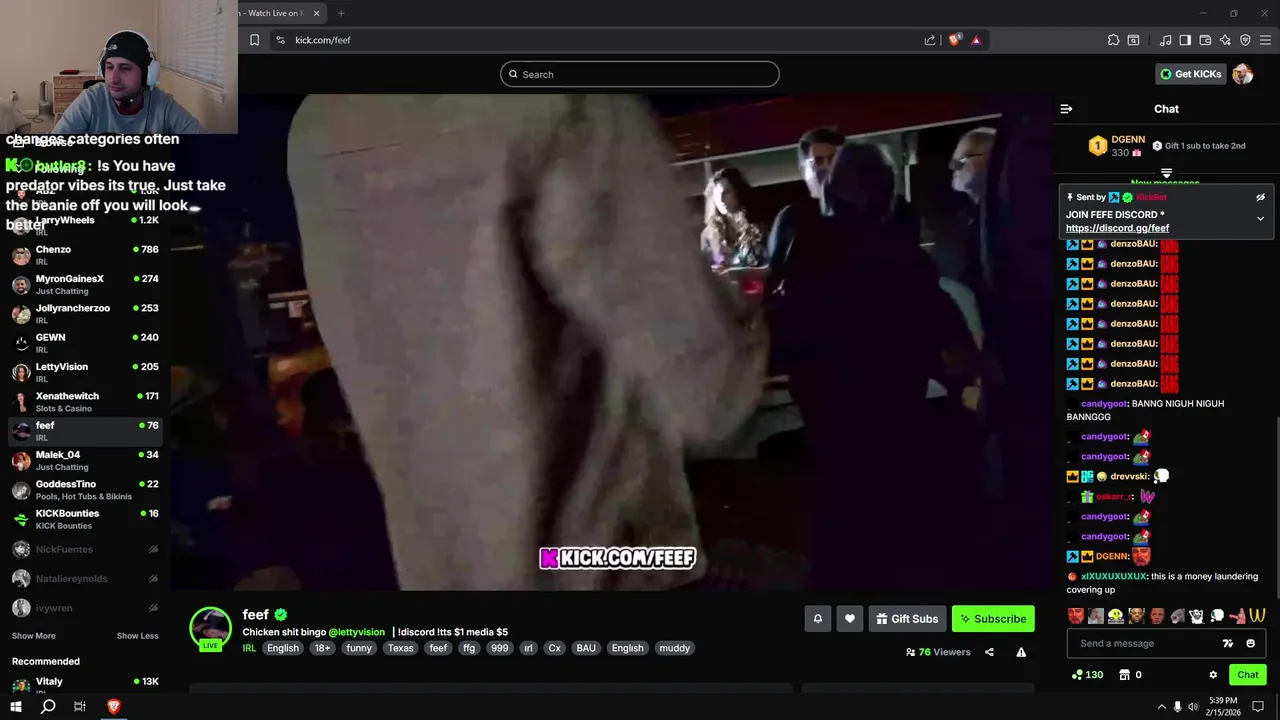
Task: Open the Gift Subs dialog
Action: click(906, 619)
